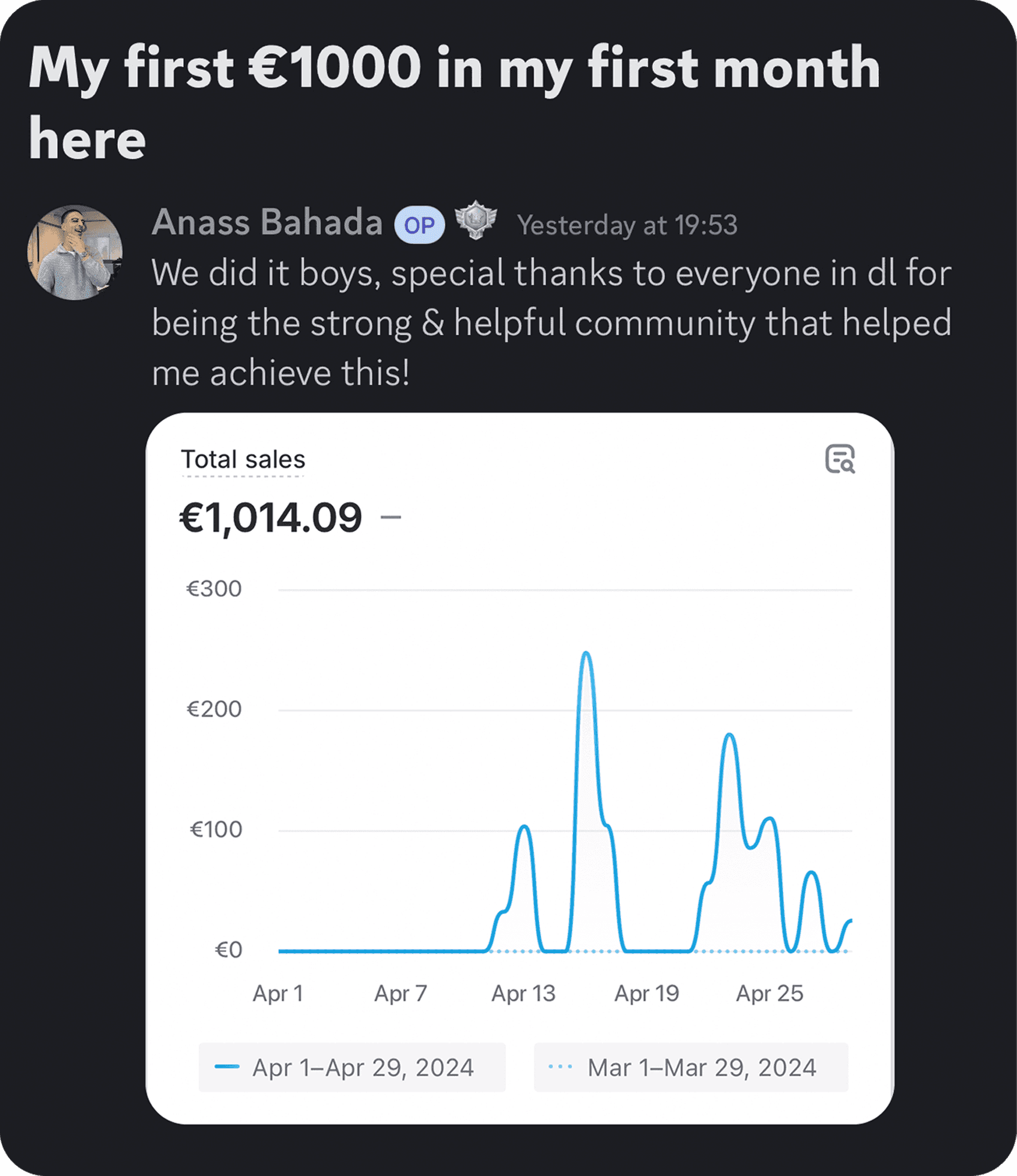Click the OP badge beside the username

[419, 225]
